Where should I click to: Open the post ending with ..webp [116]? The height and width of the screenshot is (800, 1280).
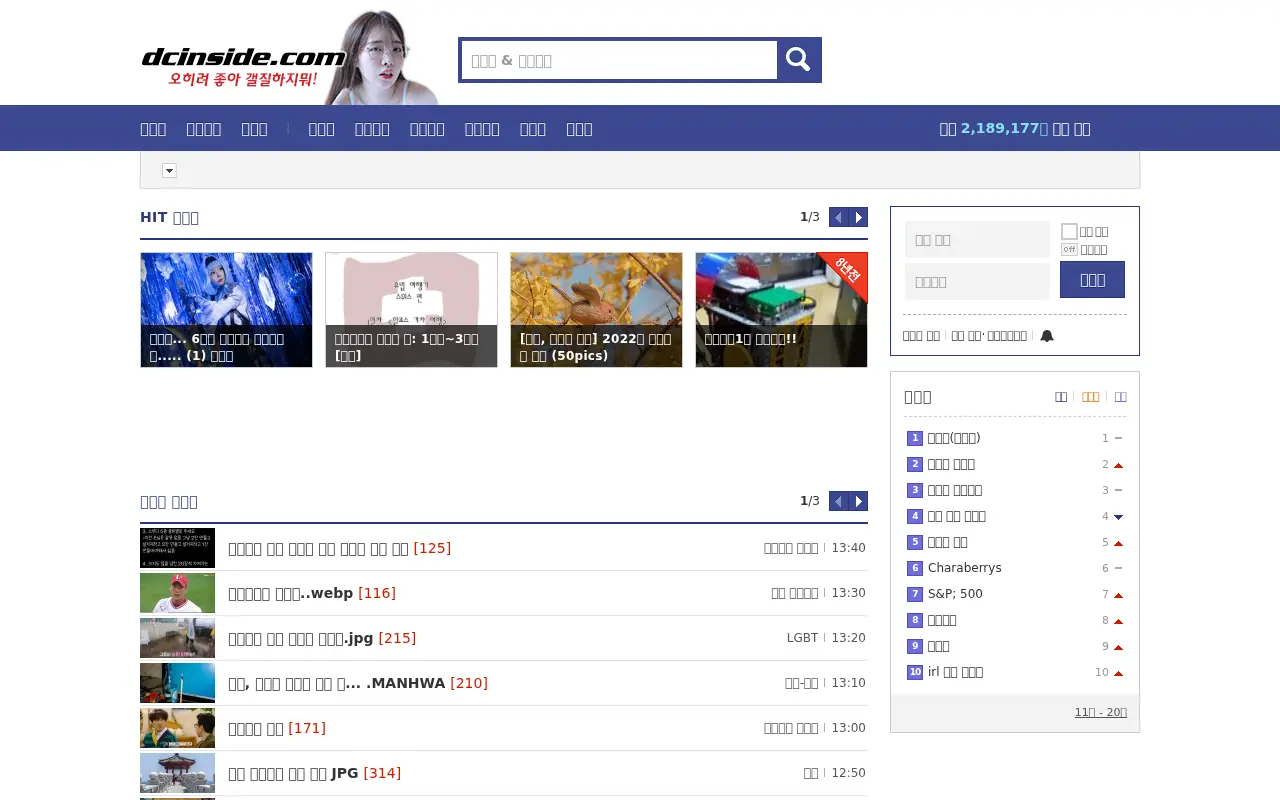point(312,593)
